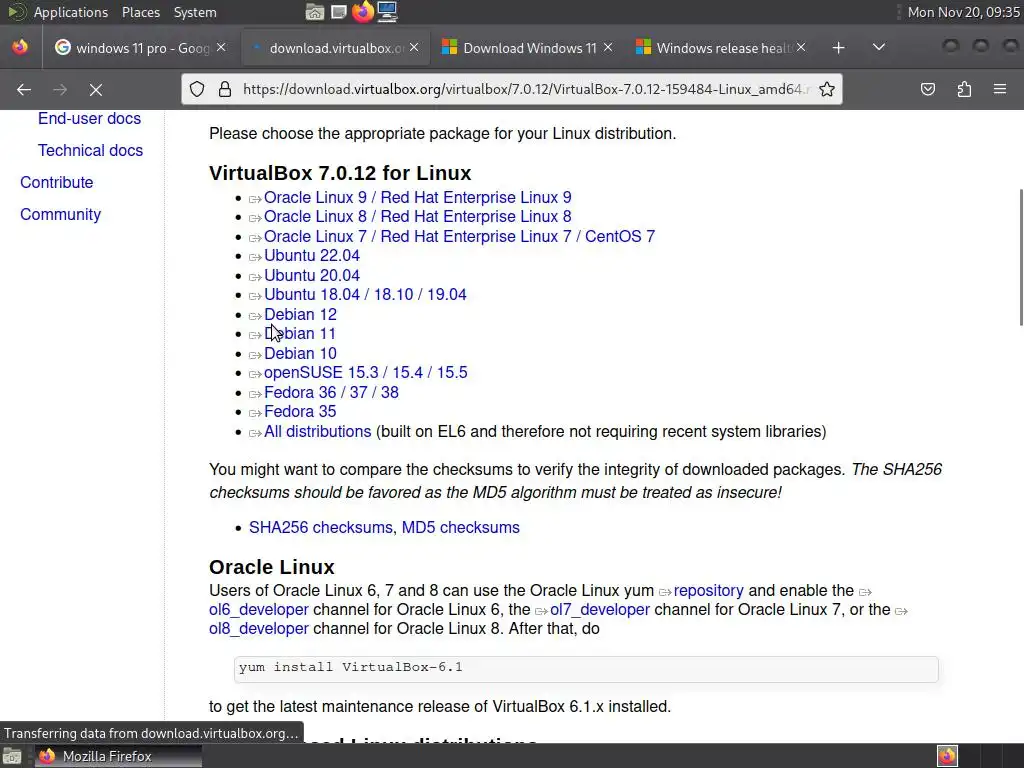
Task: Stop page loading with the X button
Action: (95, 89)
